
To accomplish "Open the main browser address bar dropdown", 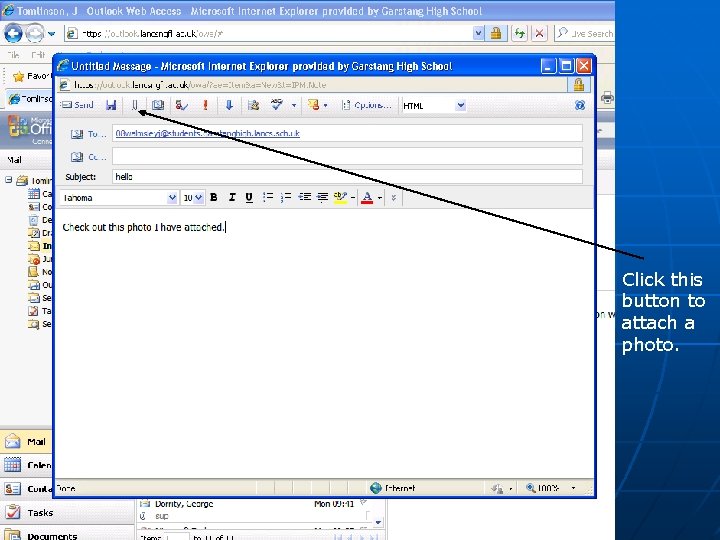I will point(478,33).
